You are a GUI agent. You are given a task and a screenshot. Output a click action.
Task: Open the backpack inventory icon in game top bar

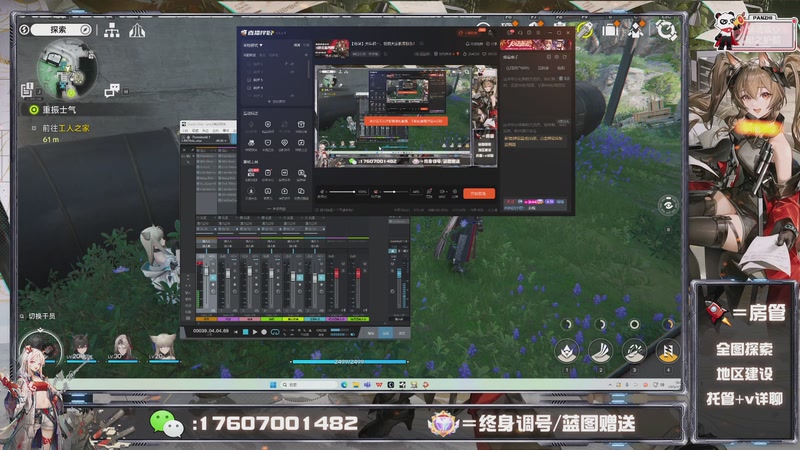609,30
